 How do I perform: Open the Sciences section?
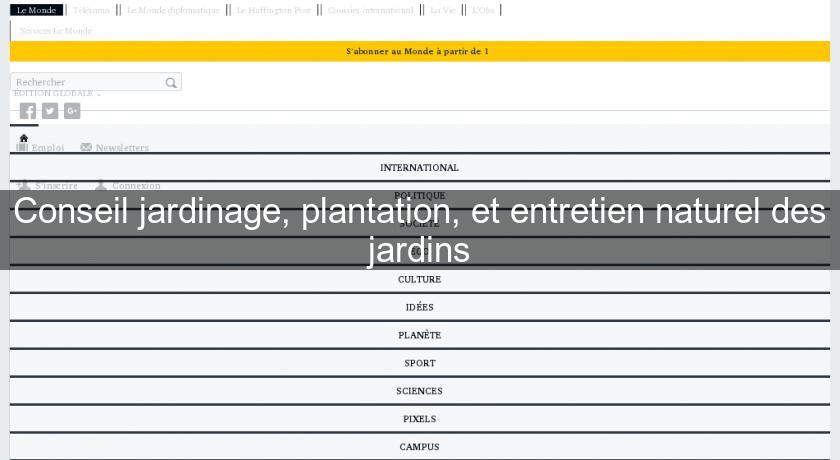point(419,392)
